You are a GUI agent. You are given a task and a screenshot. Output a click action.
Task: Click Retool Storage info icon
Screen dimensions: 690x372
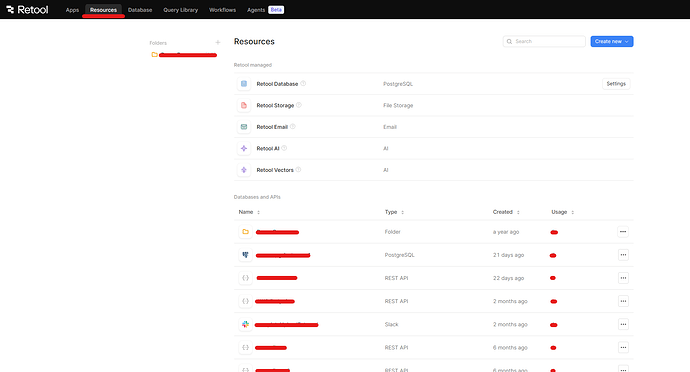(x=299, y=105)
